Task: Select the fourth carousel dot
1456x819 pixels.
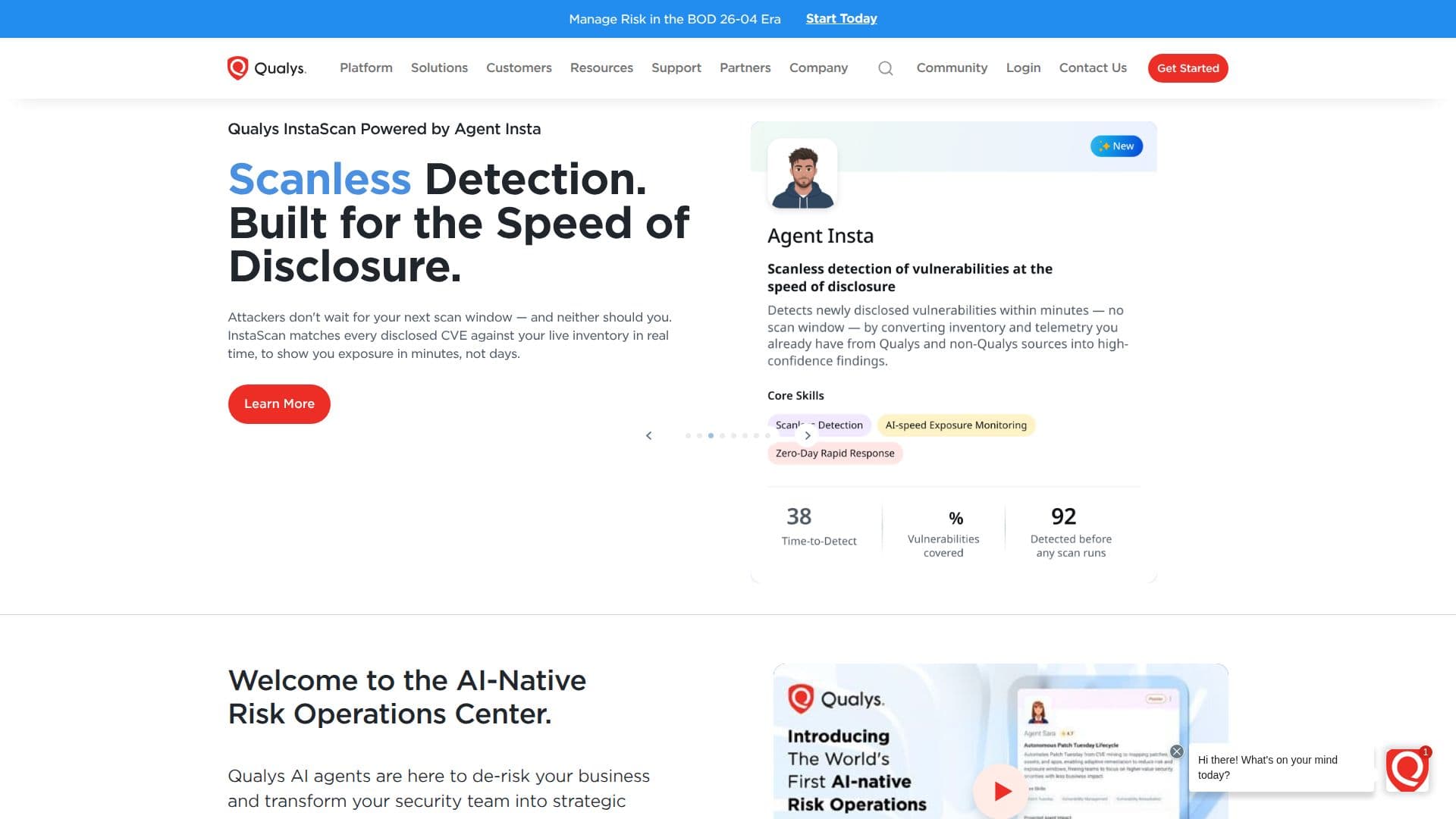Action: click(x=722, y=435)
